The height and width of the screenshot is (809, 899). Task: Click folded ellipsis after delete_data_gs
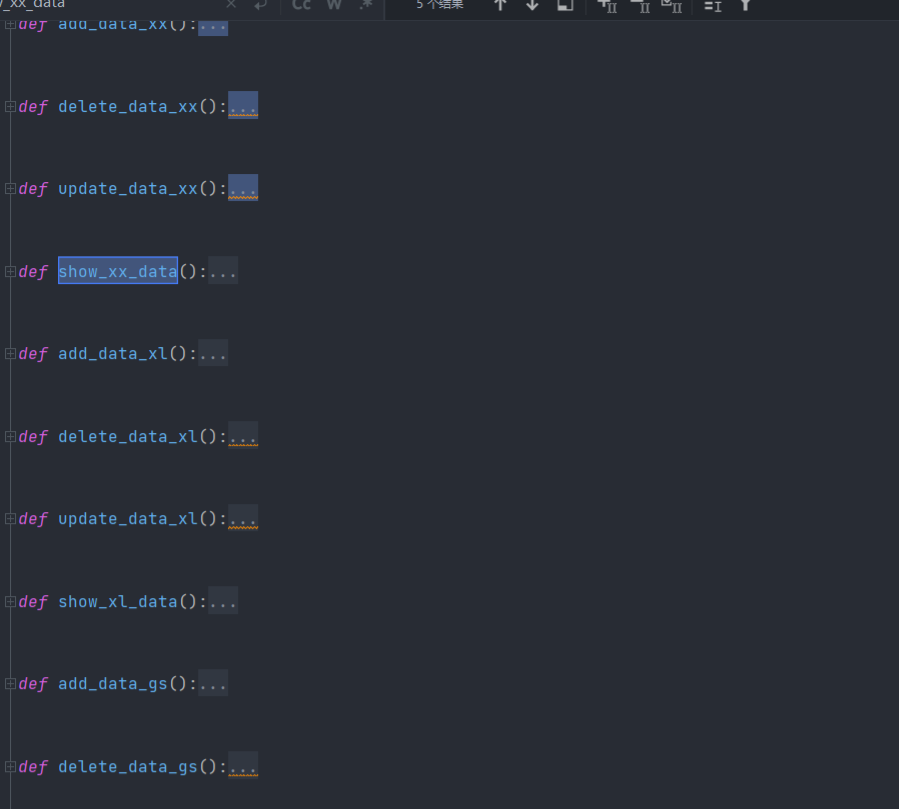coord(243,765)
